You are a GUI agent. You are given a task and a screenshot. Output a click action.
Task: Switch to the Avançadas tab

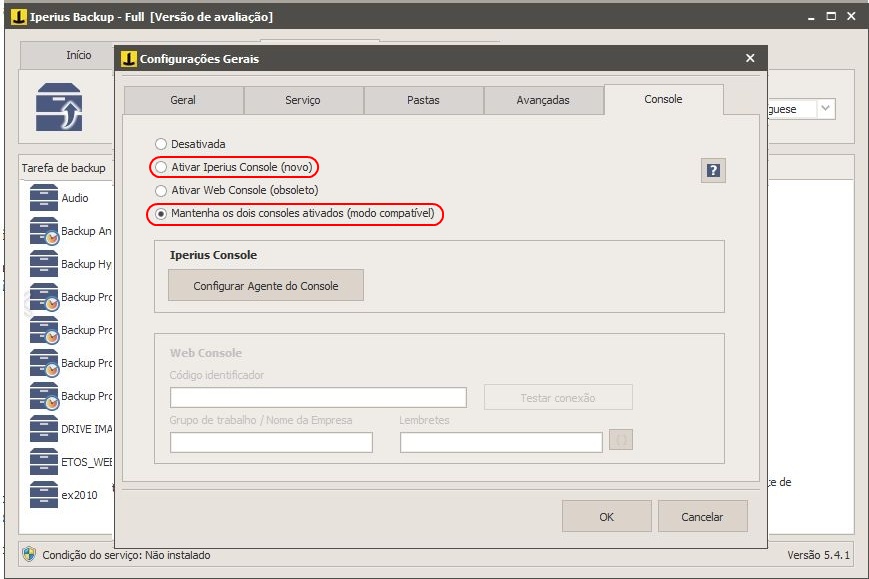click(x=543, y=100)
